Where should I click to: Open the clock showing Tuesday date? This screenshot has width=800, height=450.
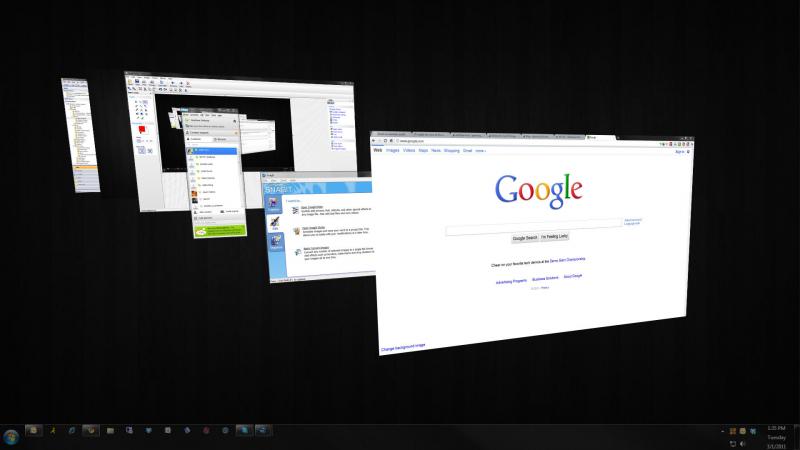click(777, 438)
